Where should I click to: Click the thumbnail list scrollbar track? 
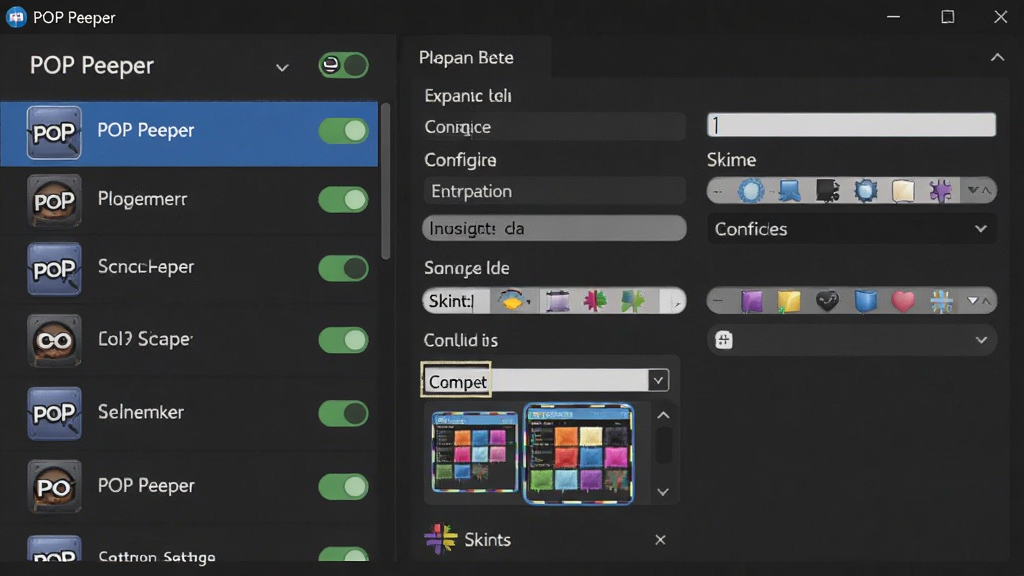tap(663, 445)
